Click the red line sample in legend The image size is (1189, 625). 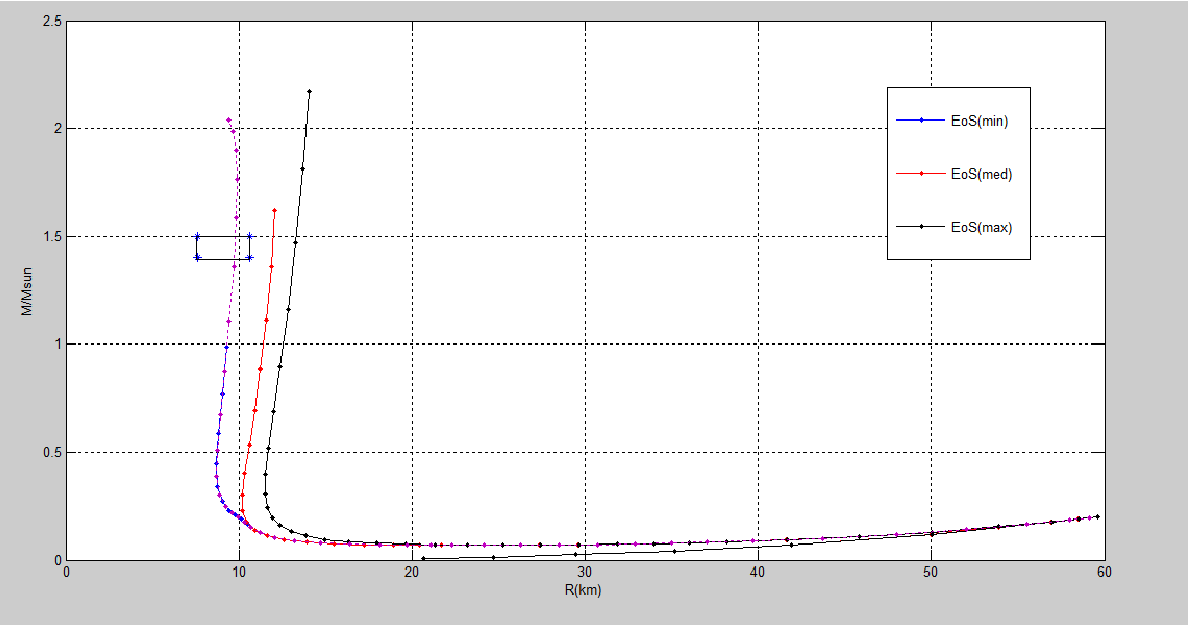[921, 174]
